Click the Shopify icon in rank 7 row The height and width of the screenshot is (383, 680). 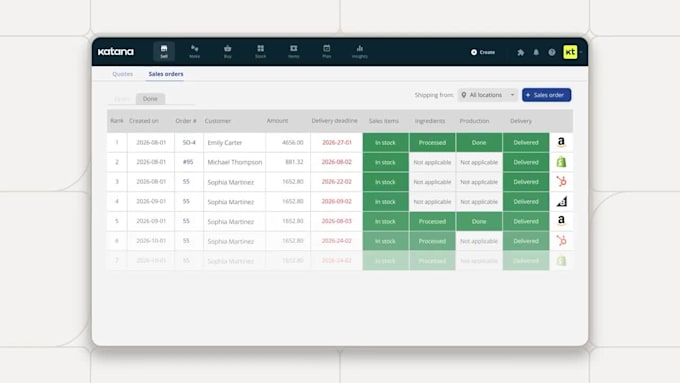click(561, 260)
